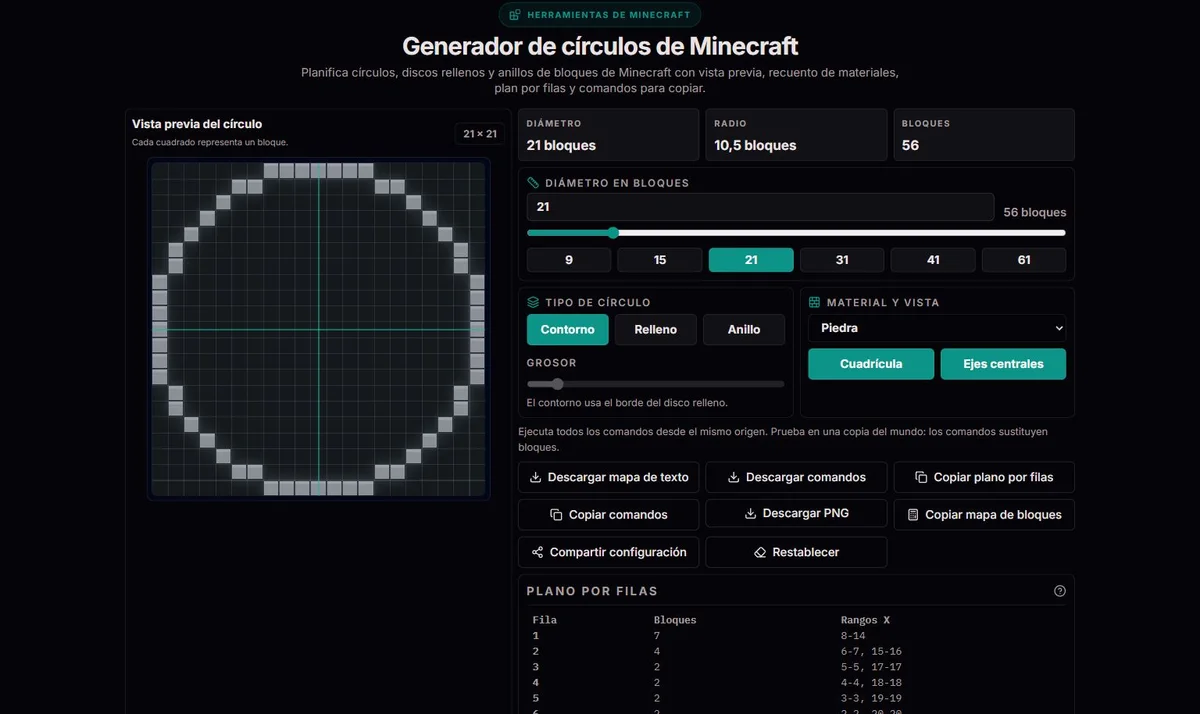This screenshot has height=714, width=1200.
Task: Click the ruler icon beside Diámetro en bloques
Action: point(533,183)
